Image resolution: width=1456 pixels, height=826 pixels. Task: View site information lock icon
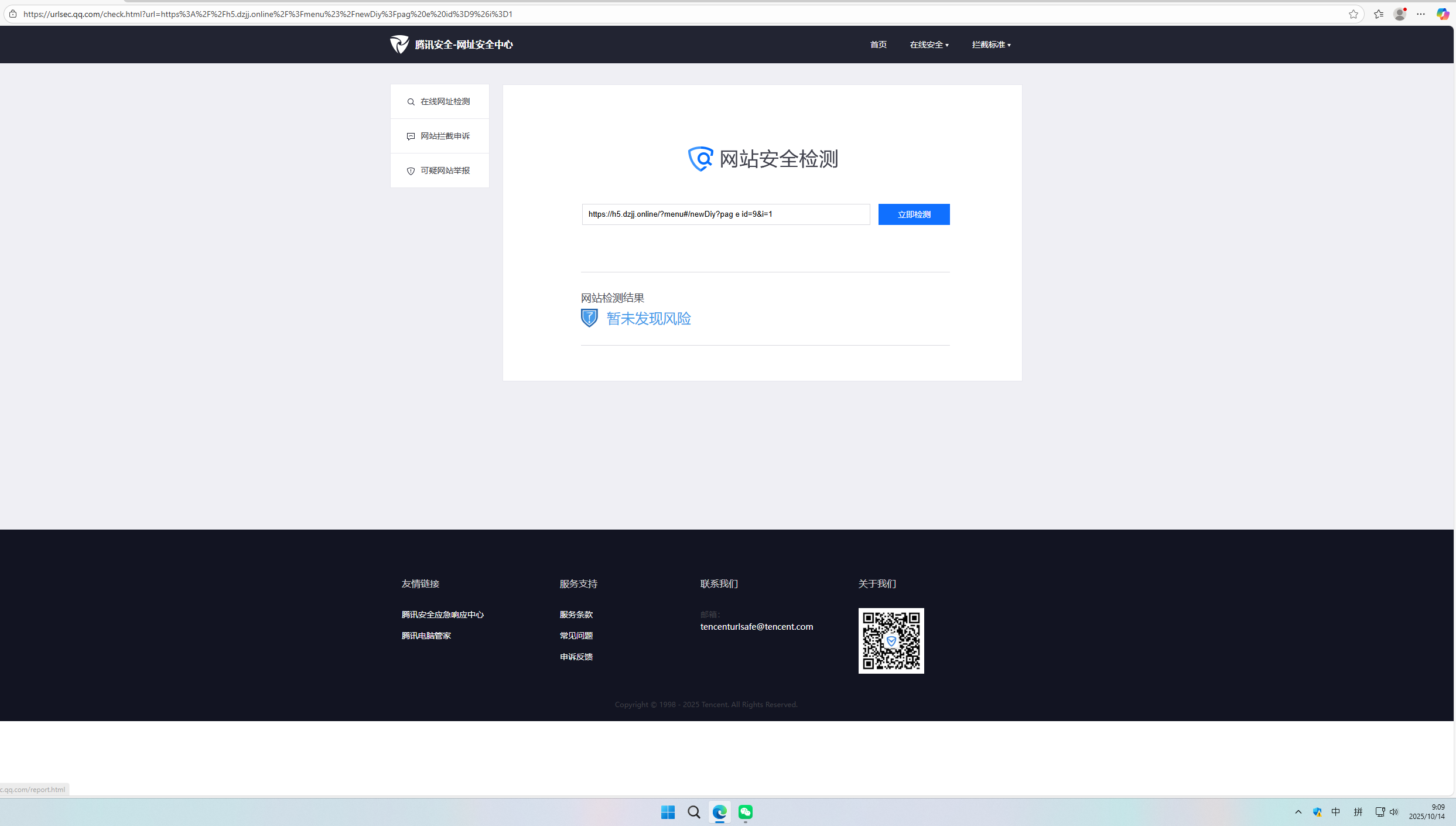pos(13,14)
